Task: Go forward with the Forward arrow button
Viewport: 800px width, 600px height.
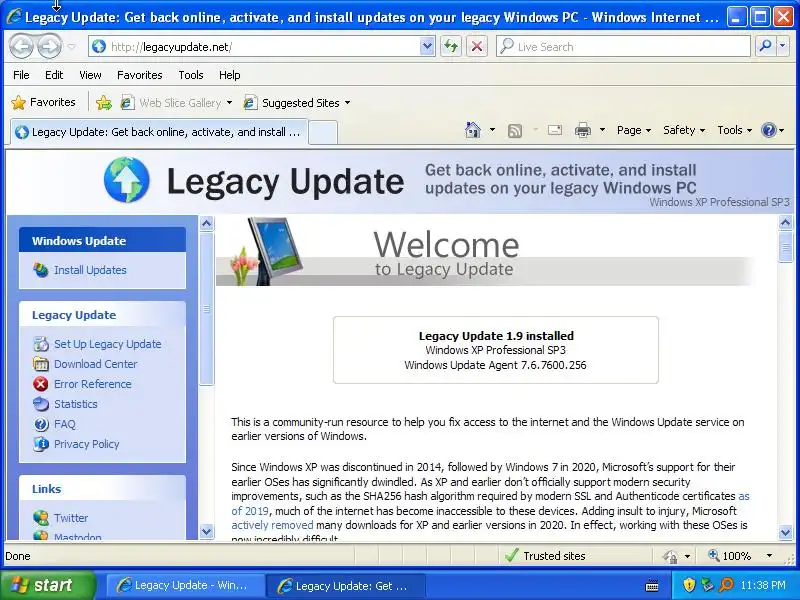Action: pyautogui.click(x=49, y=46)
